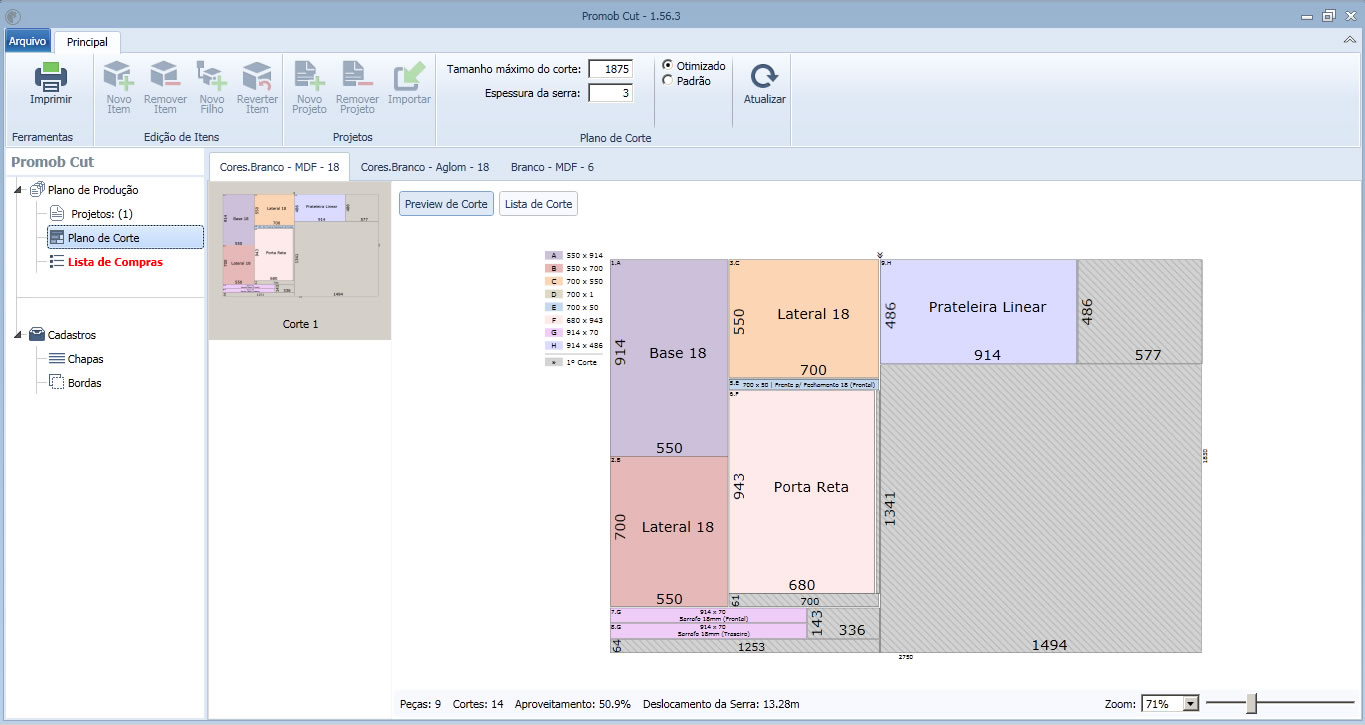Screen dimensions: 1365x725
Task: Click the Remover Item icon
Action: tap(165, 76)
